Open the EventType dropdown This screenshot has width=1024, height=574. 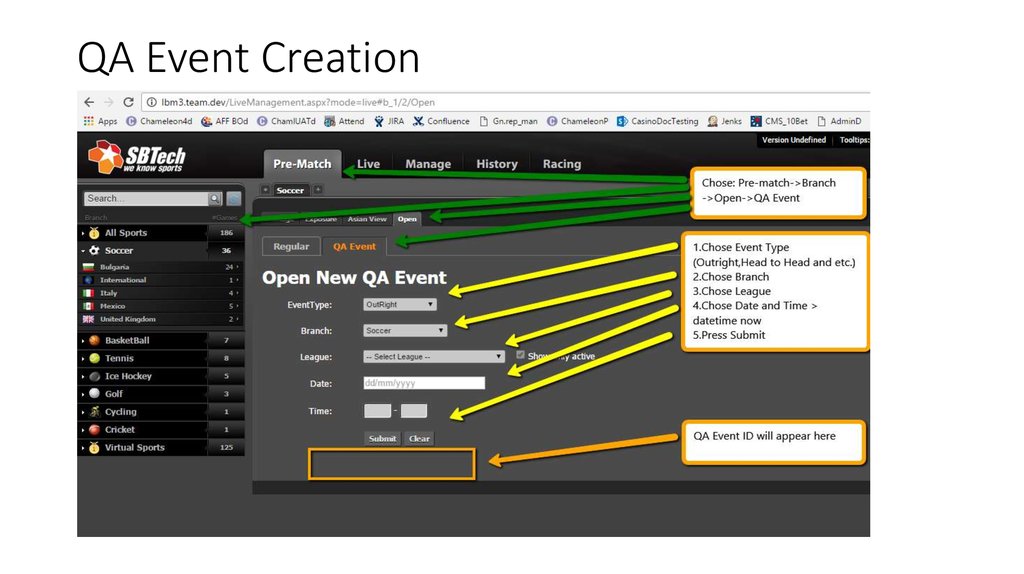click(x=400, y=304)
